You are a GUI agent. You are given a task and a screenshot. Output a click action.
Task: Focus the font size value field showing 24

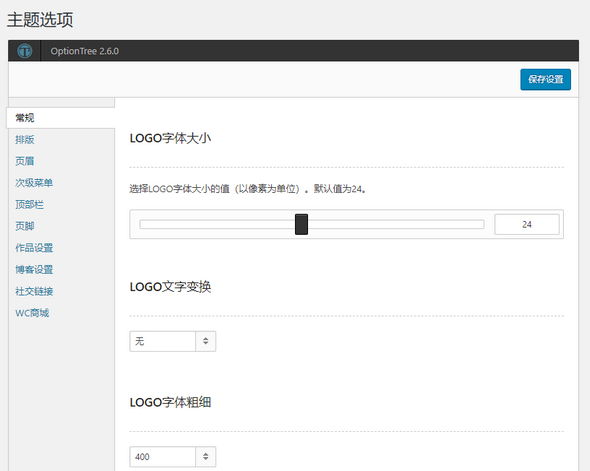527,225
